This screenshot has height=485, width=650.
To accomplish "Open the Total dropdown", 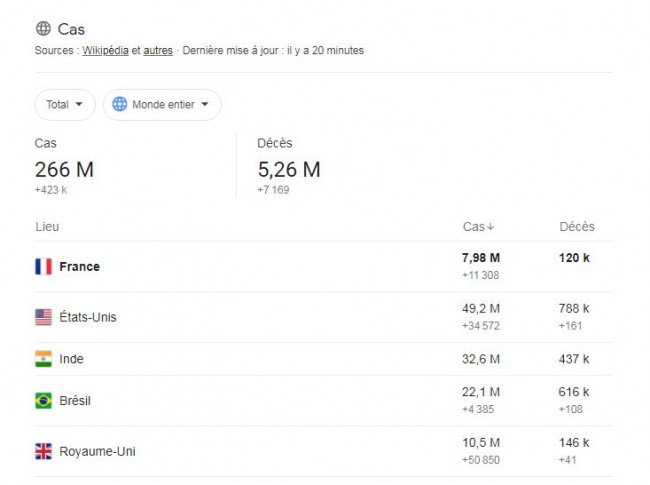I will (65, 104).
